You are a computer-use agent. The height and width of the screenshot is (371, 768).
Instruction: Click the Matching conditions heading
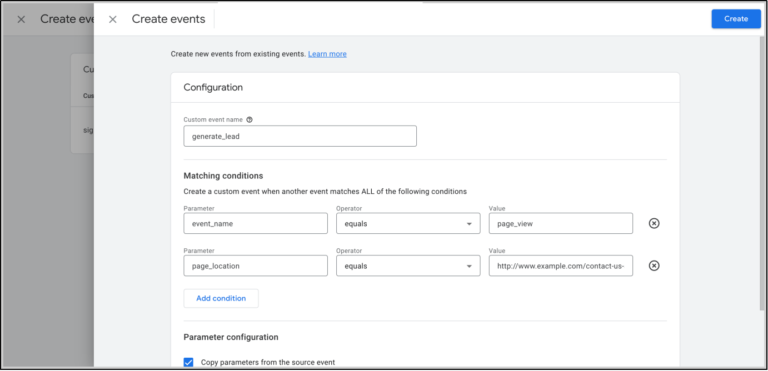click(223, 175)
